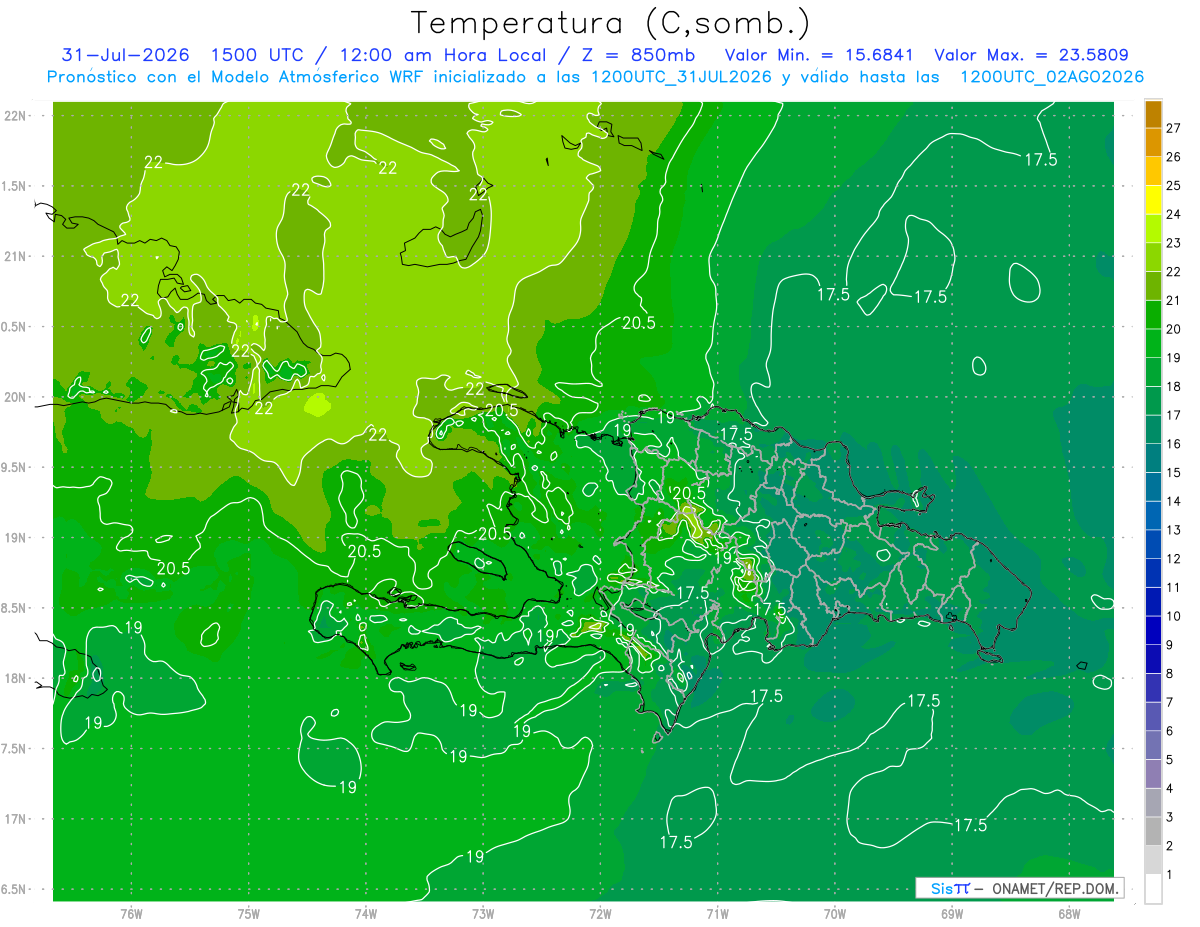Click the color bar value '27'
Screen dimensions: 1200x927
coord(1174,128)
